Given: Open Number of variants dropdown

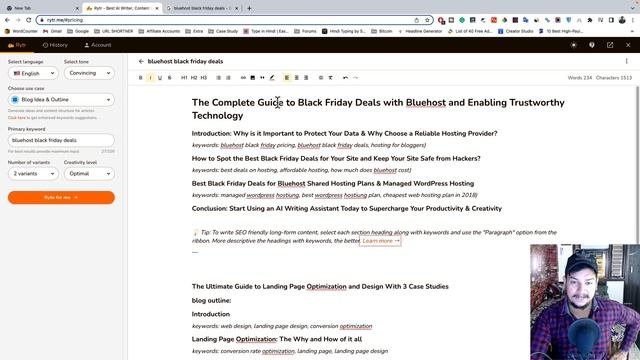Looking at the screenshot, I should [x=33, y=173].
